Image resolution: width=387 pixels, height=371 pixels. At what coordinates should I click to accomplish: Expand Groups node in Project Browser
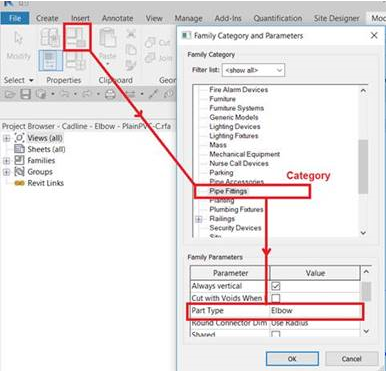tap(7, 172)
